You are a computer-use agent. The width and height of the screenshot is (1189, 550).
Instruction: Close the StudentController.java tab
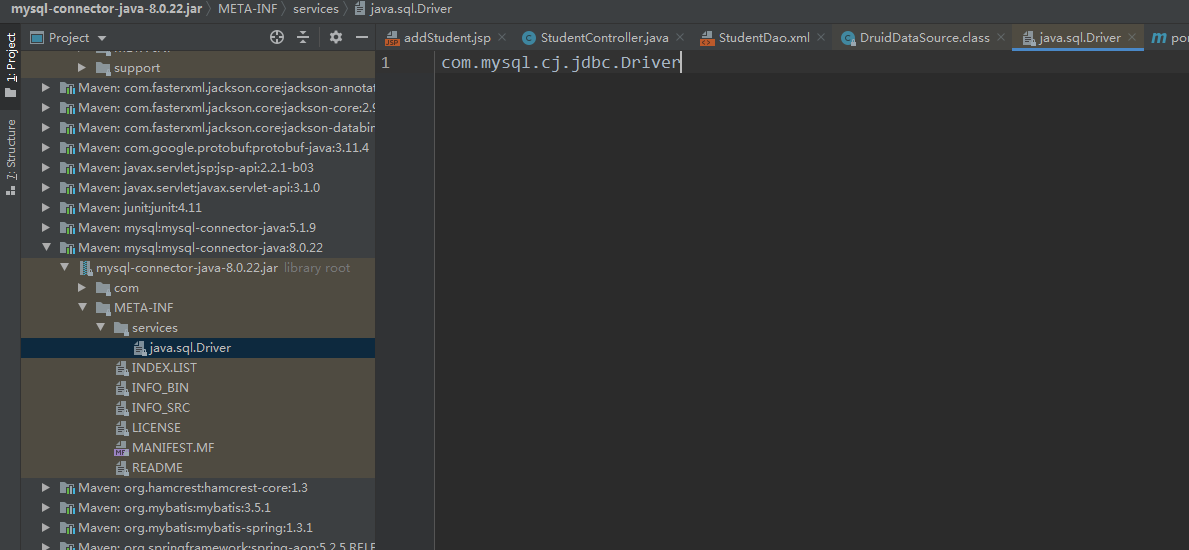coord(679,37)
